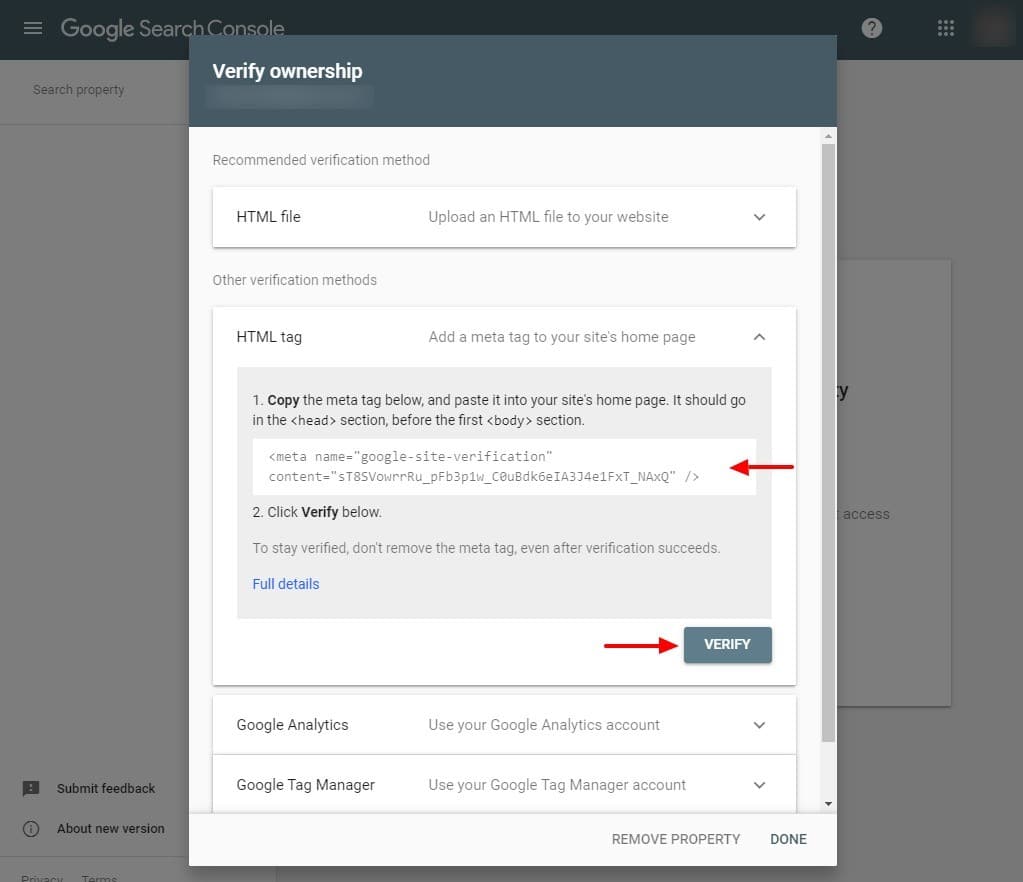
Task: Open About new version in sidebar
Action: point(110,828)
